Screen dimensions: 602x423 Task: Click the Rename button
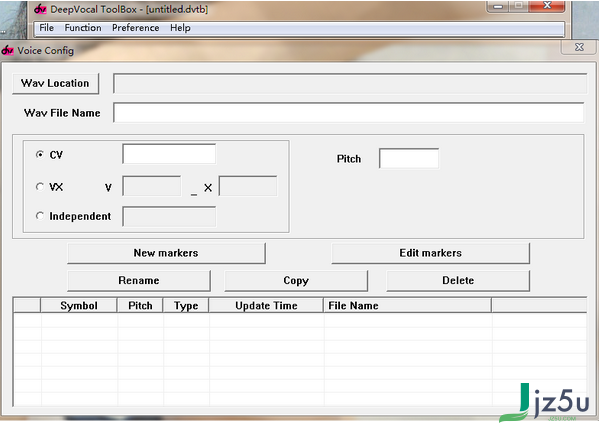(x=139, y=281)
